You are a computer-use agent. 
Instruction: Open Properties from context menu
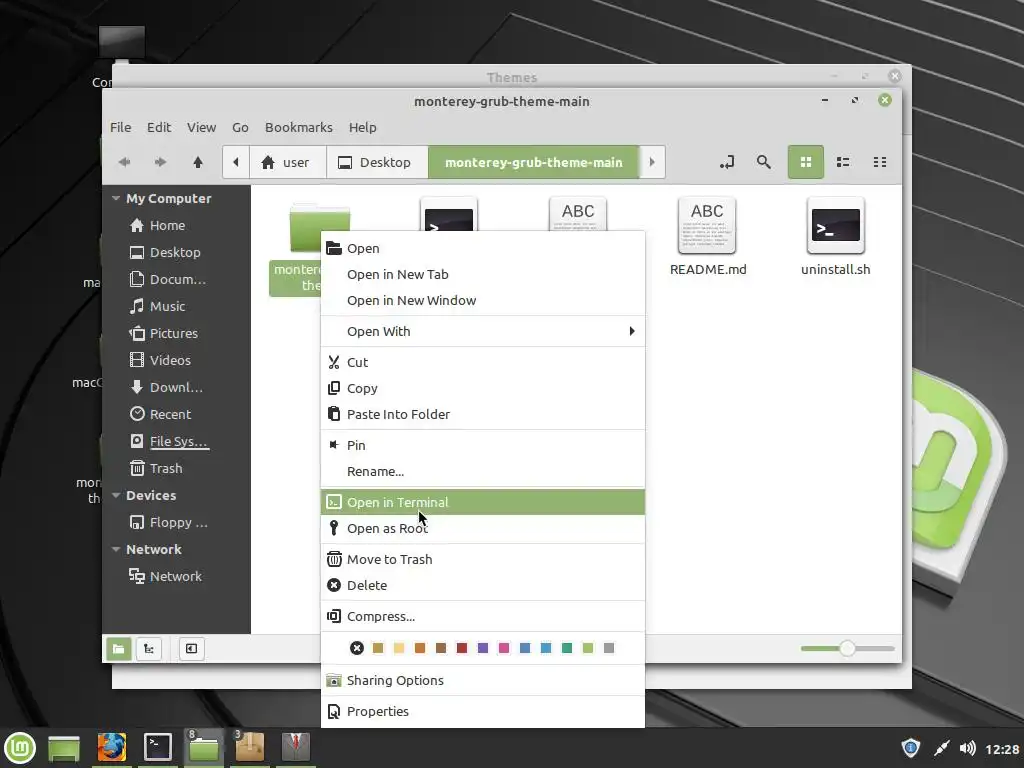point(483,711)
